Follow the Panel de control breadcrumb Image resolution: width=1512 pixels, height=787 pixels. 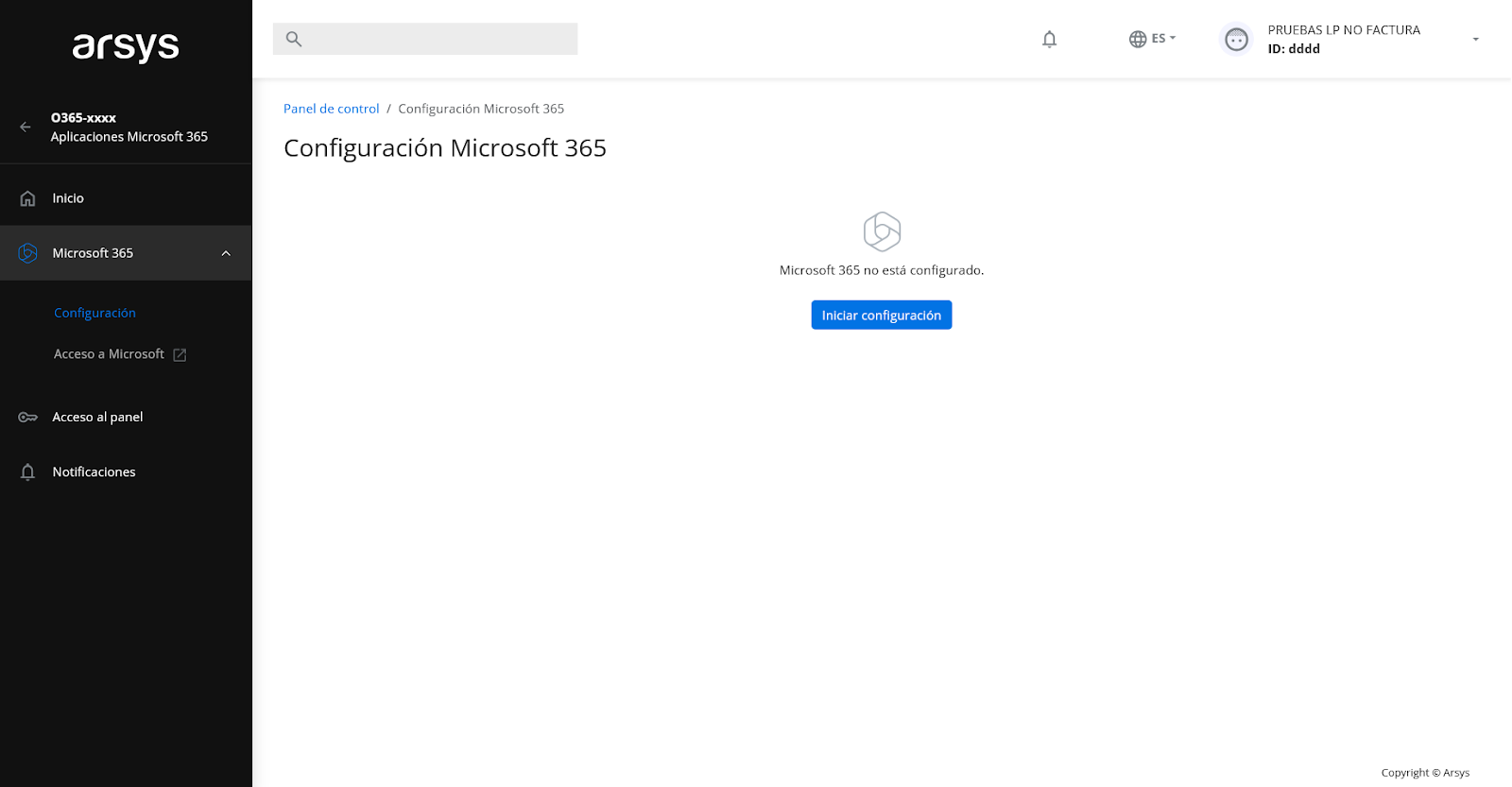point(331,109)
